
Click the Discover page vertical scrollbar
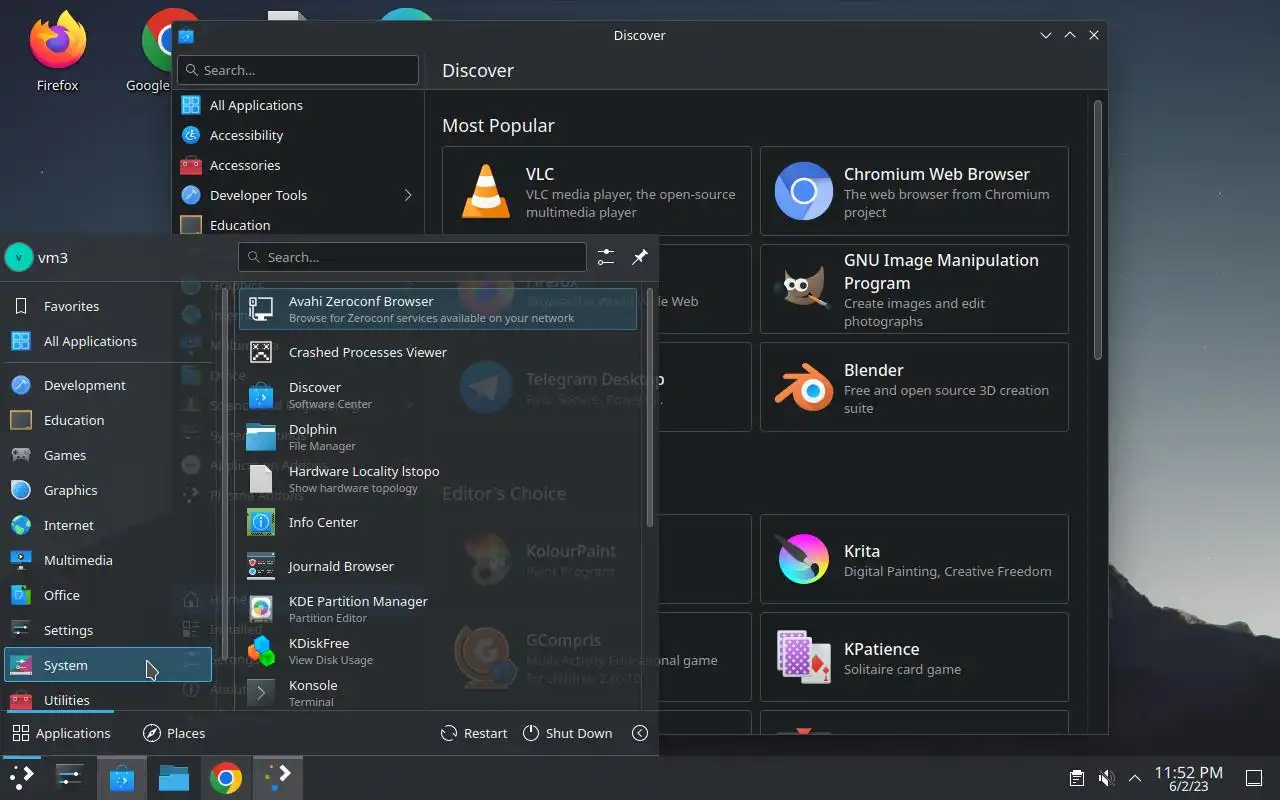[1097, 230]
